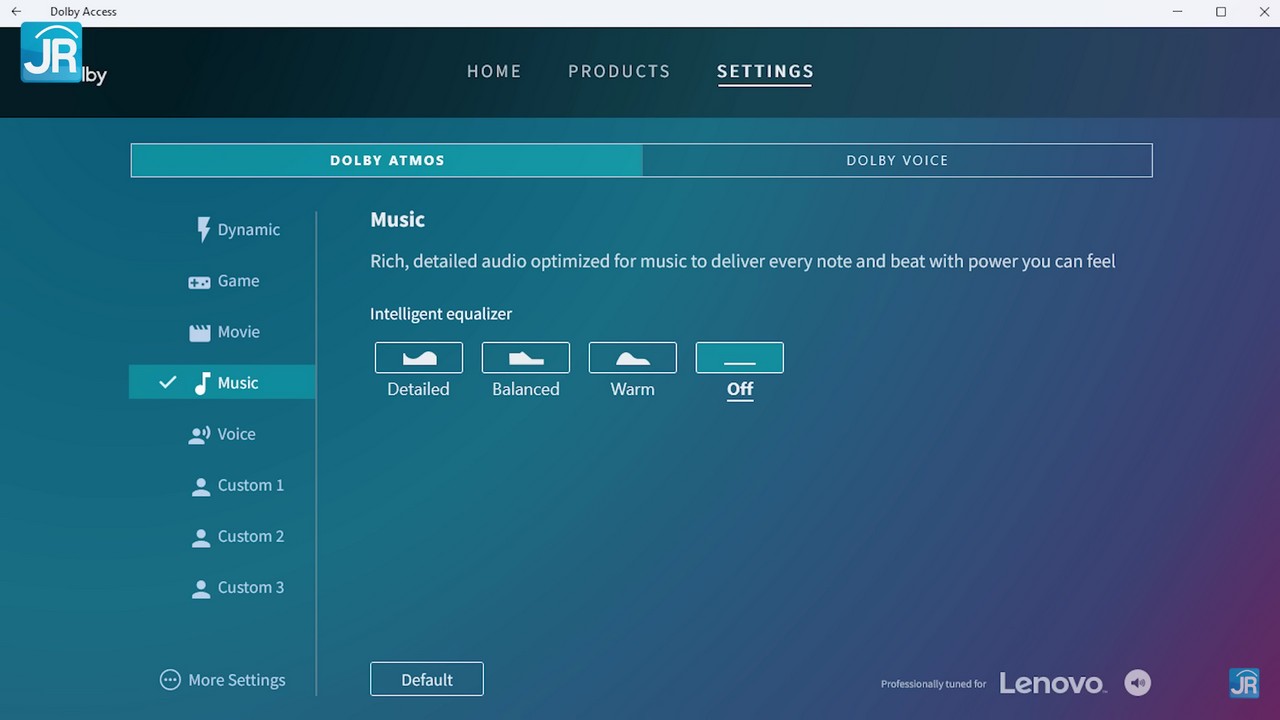The height and width of the screenshot is (720, 1280).
Task: Open the Custom 2 user profile
Action: pos(237,536)
